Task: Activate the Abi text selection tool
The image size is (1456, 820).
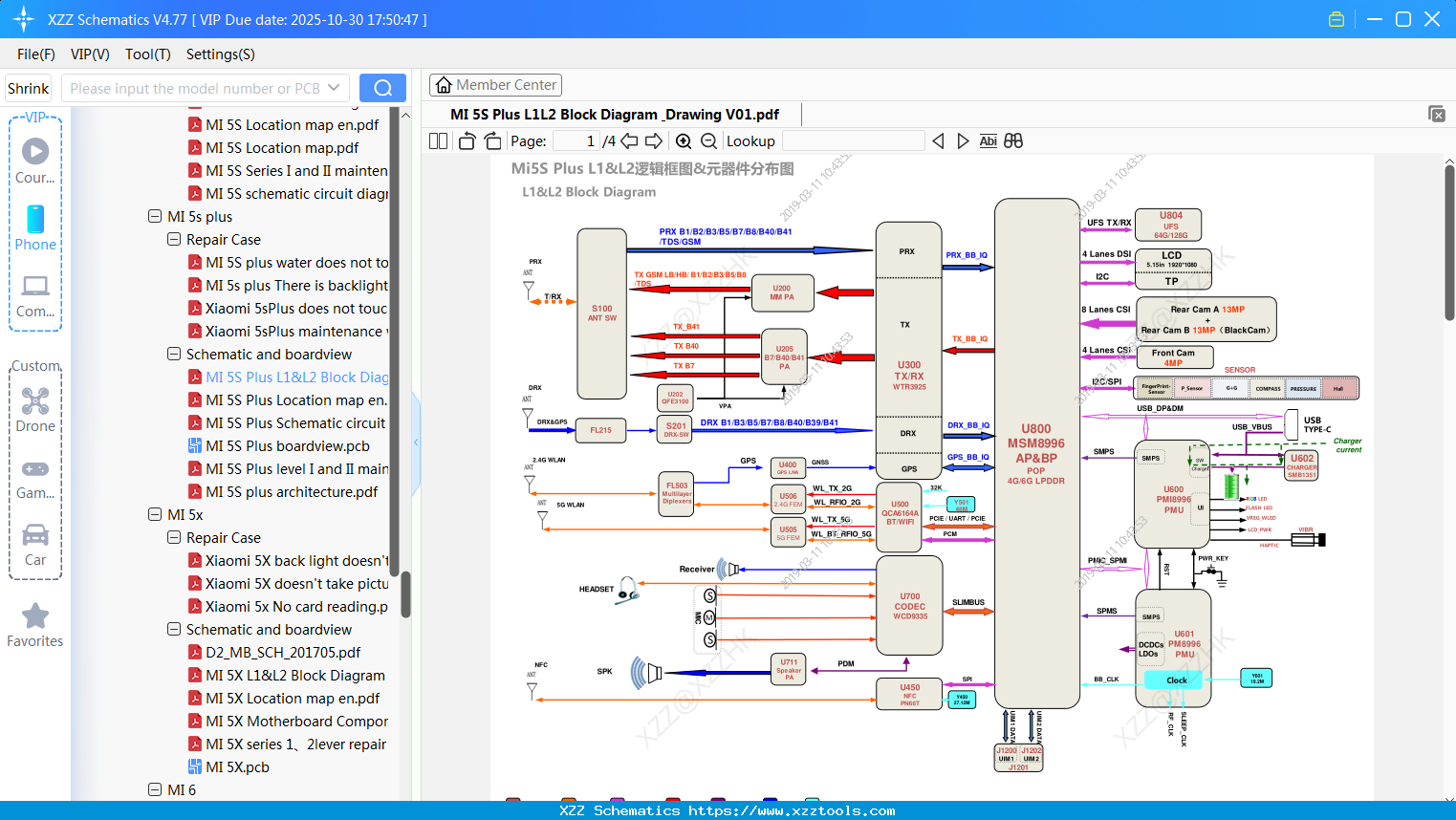Action: 988,140
